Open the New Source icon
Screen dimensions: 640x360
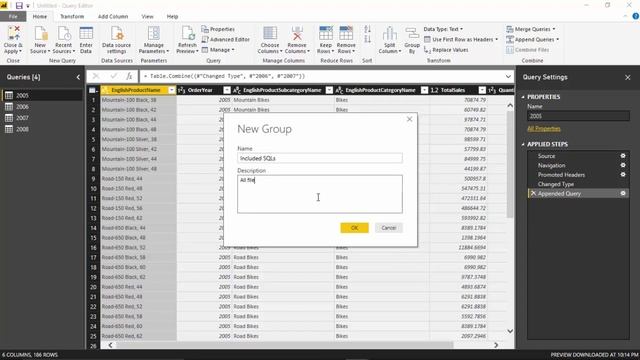coord(40,33)
